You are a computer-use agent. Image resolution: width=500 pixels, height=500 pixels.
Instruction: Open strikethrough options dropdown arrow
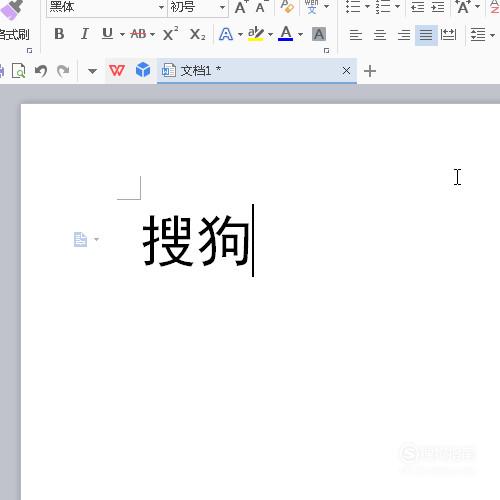[x=152, y=34]
